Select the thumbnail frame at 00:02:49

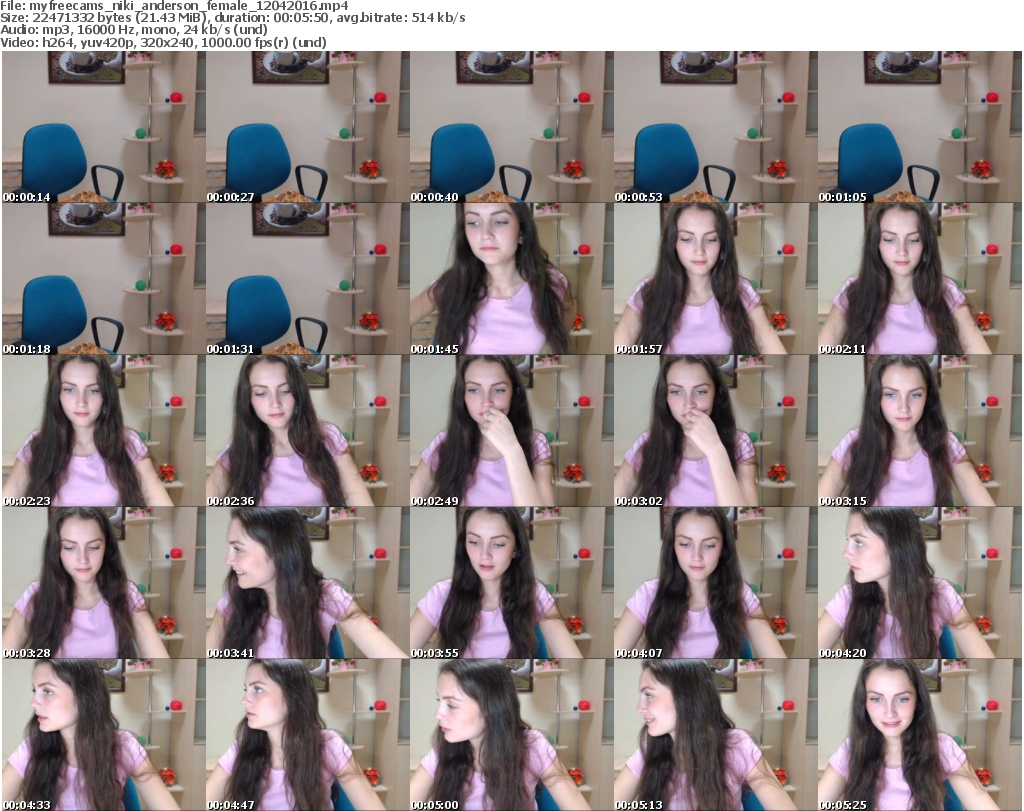[511, 431]
